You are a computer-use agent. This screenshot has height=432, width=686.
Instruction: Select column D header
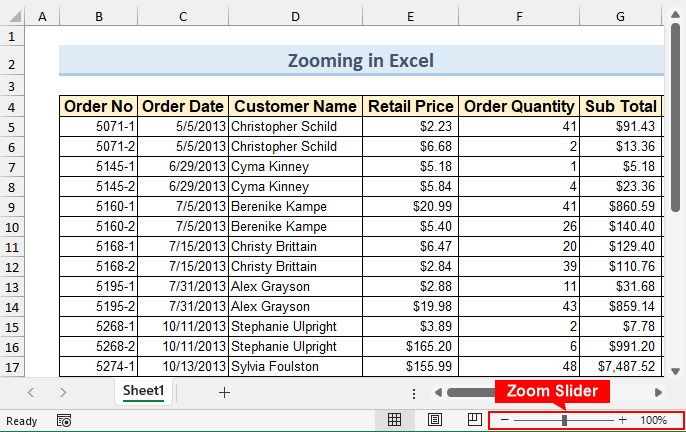[x=295, y=17]
